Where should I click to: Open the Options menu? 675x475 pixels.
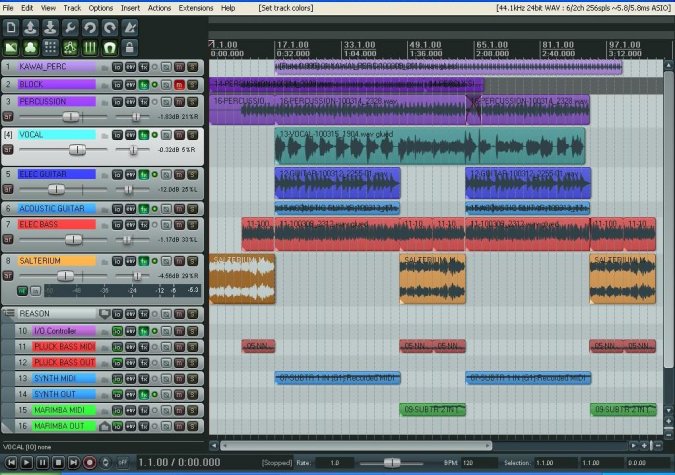[x=100, y=8]
